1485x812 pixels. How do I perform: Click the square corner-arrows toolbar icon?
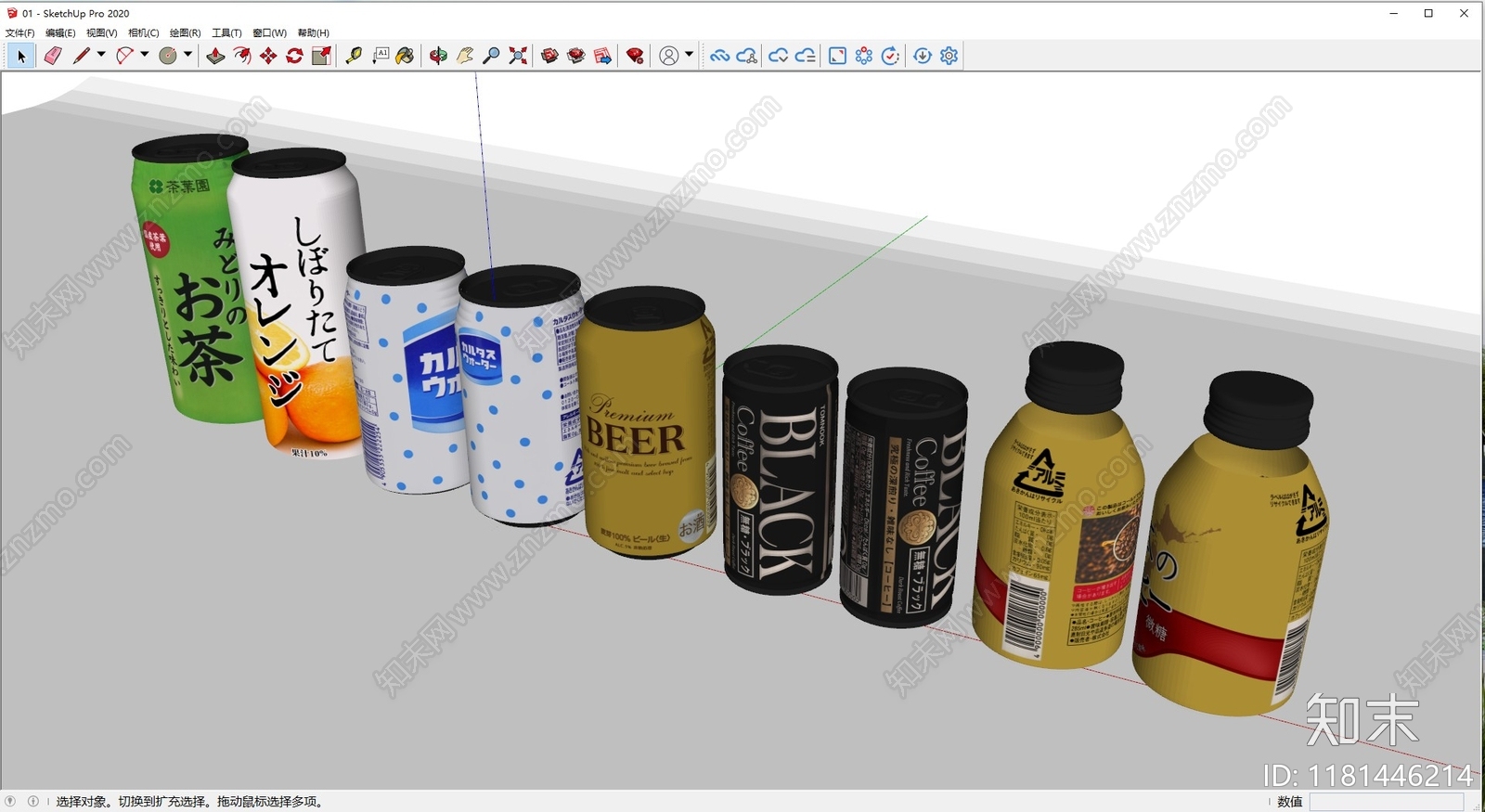click(837, 56)
